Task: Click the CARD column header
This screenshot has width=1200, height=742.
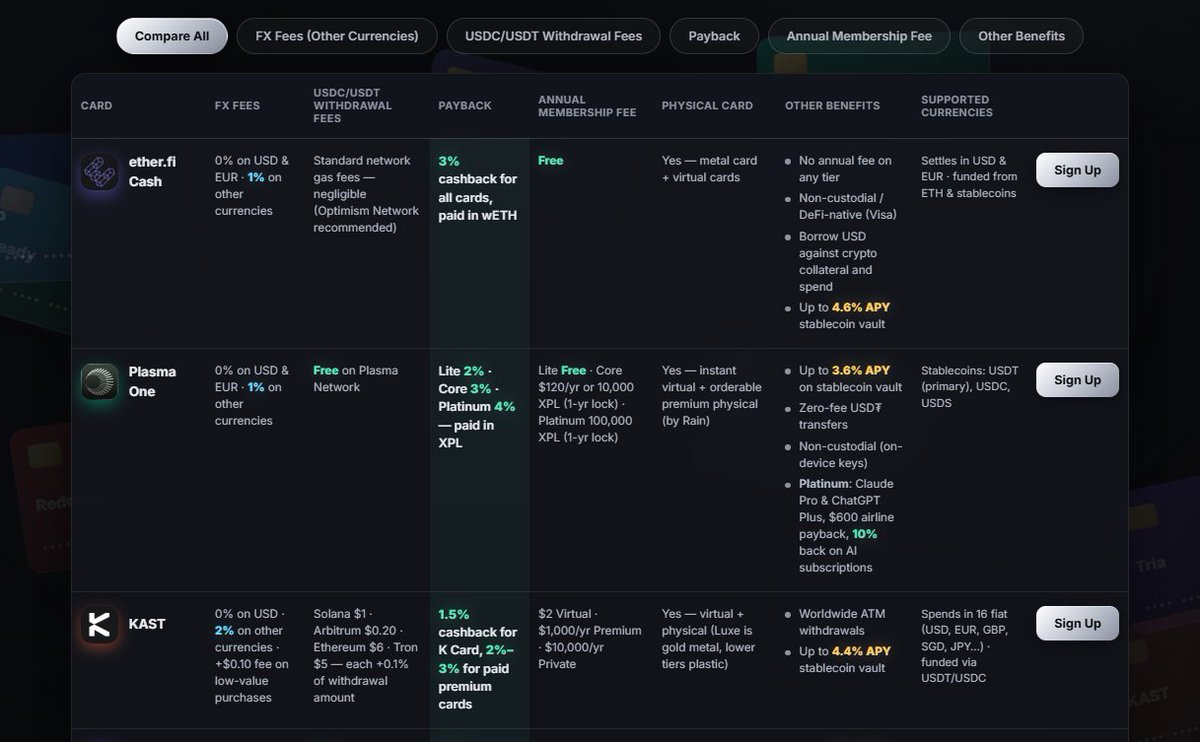Action: pyautogui.click(x=96, y=106)
